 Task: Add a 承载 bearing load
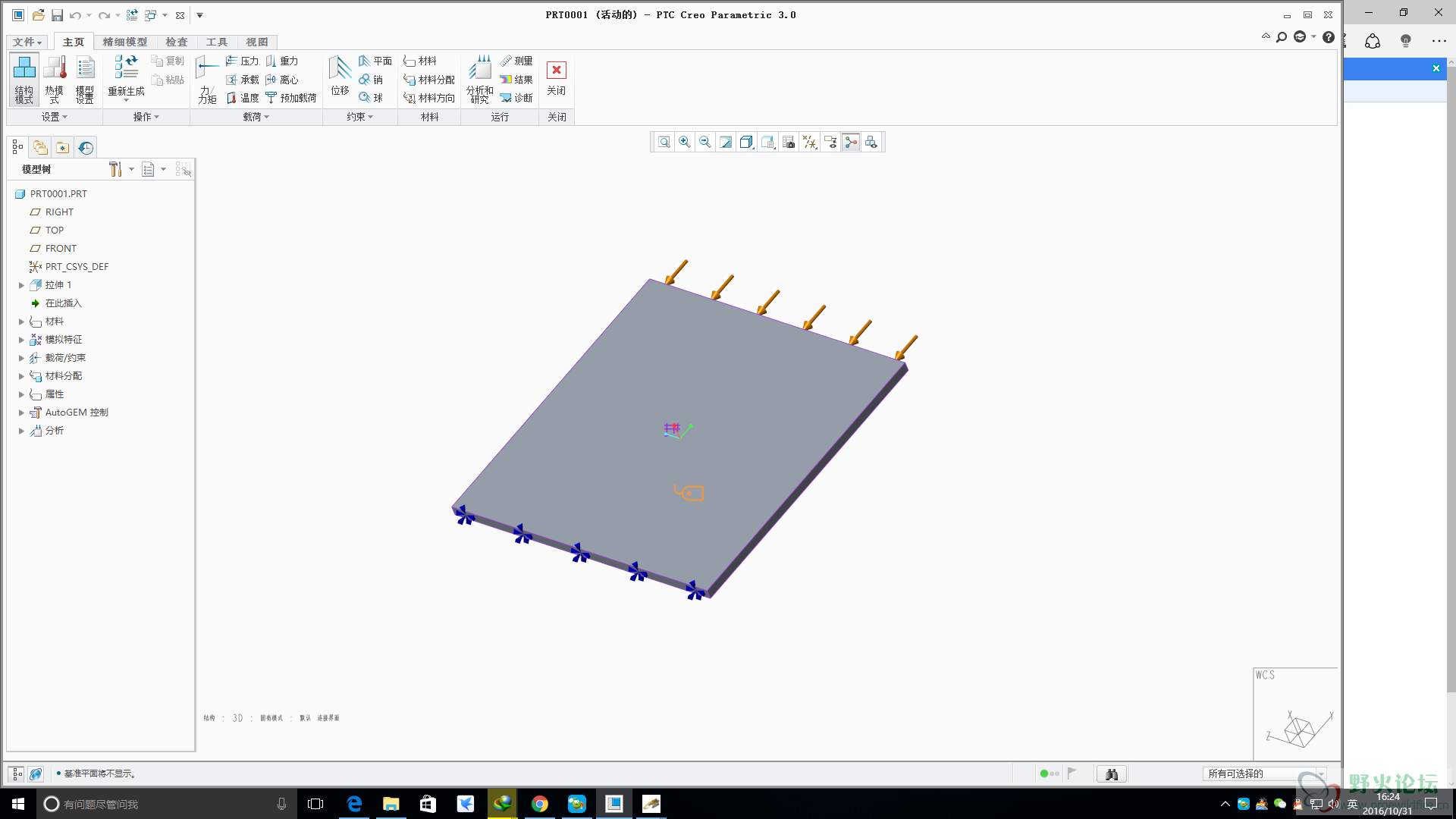pyautogui.click(x=242, y=80)
